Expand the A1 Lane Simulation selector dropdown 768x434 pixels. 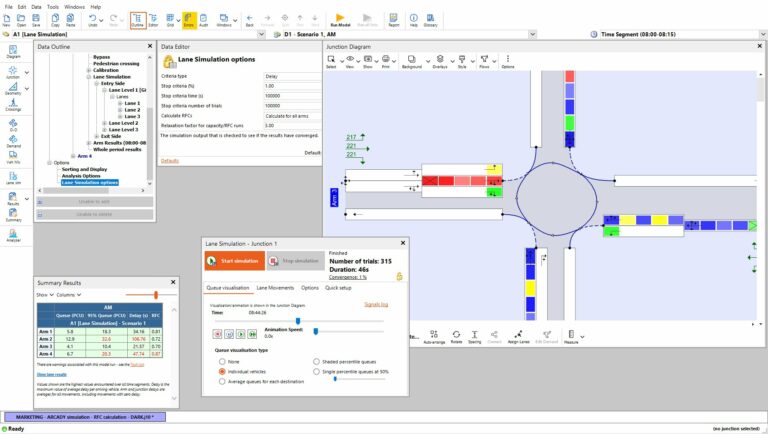coord(261,33)
